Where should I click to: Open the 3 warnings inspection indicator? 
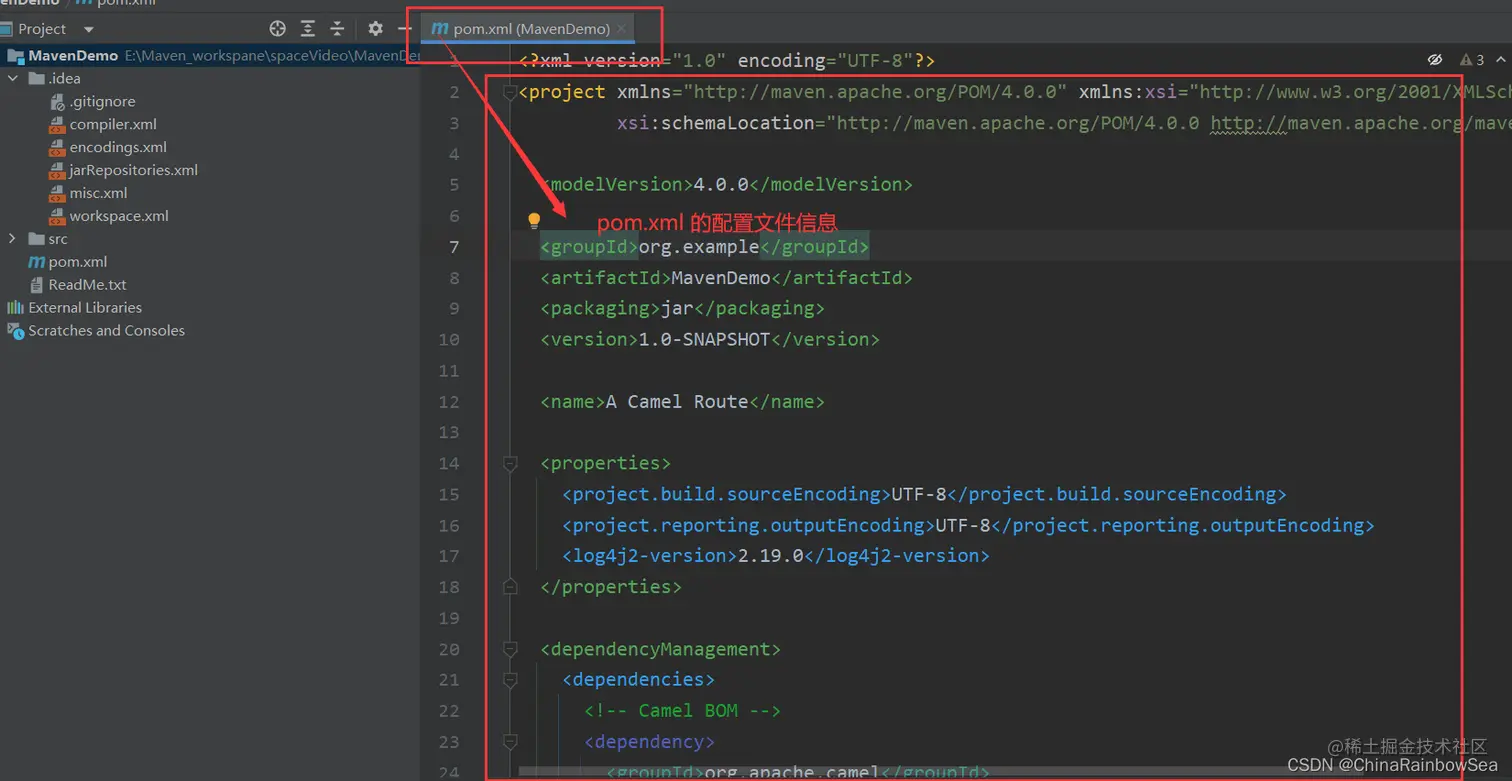click(x=1472, y=60)
